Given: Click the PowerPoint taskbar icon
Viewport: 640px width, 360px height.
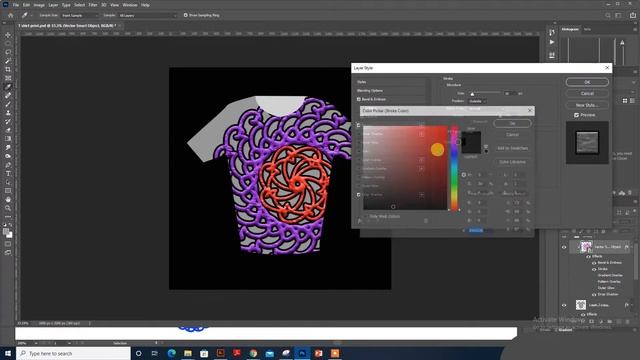Looking at the screenshot, I should click(318, 353).
